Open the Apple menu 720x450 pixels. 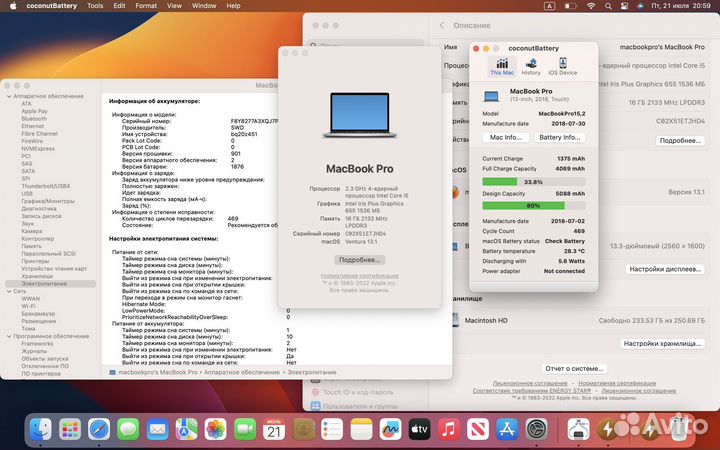(x=13, y=6)
